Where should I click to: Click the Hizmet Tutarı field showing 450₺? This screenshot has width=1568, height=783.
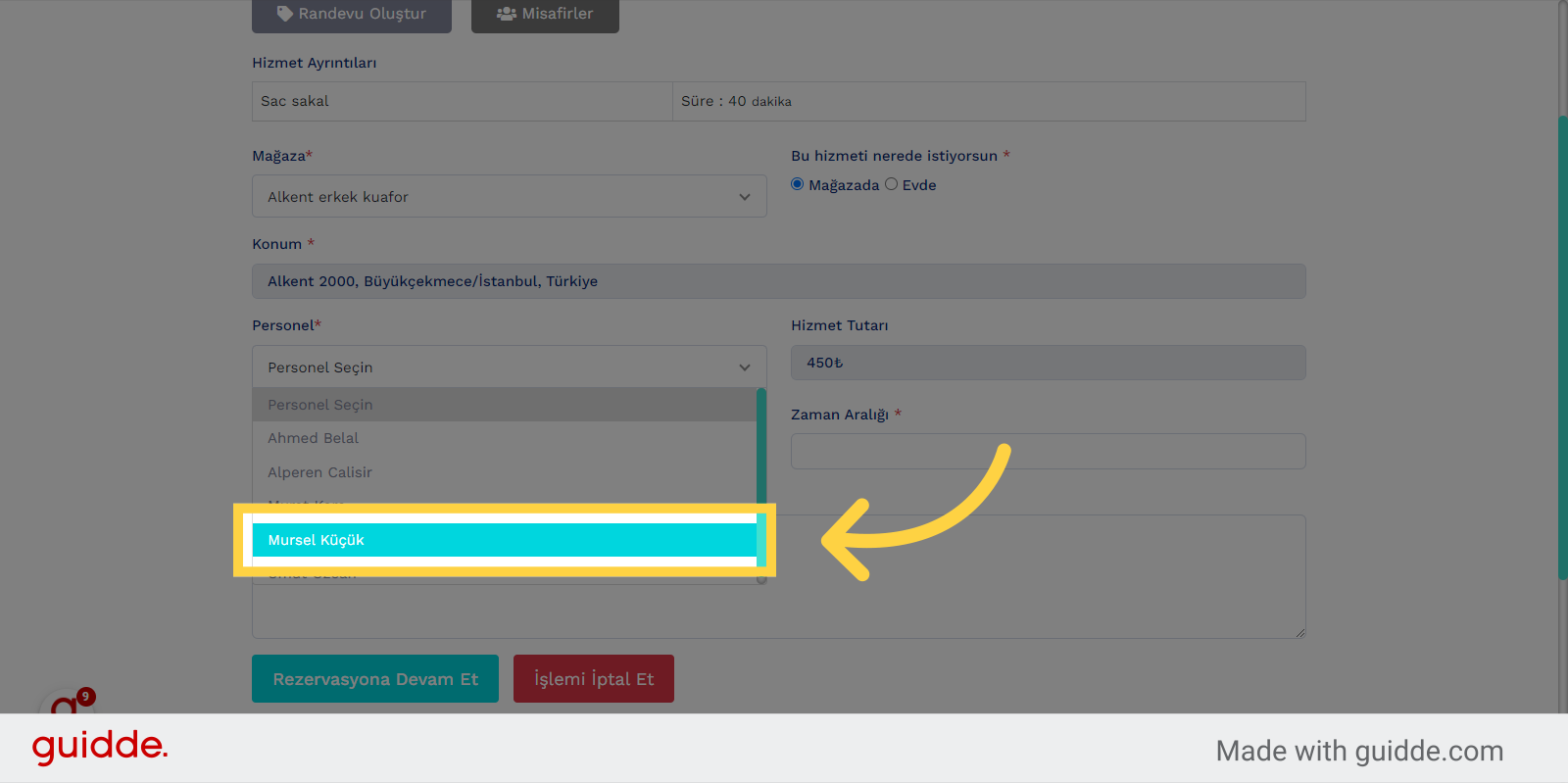click(x=1048, y=363)
